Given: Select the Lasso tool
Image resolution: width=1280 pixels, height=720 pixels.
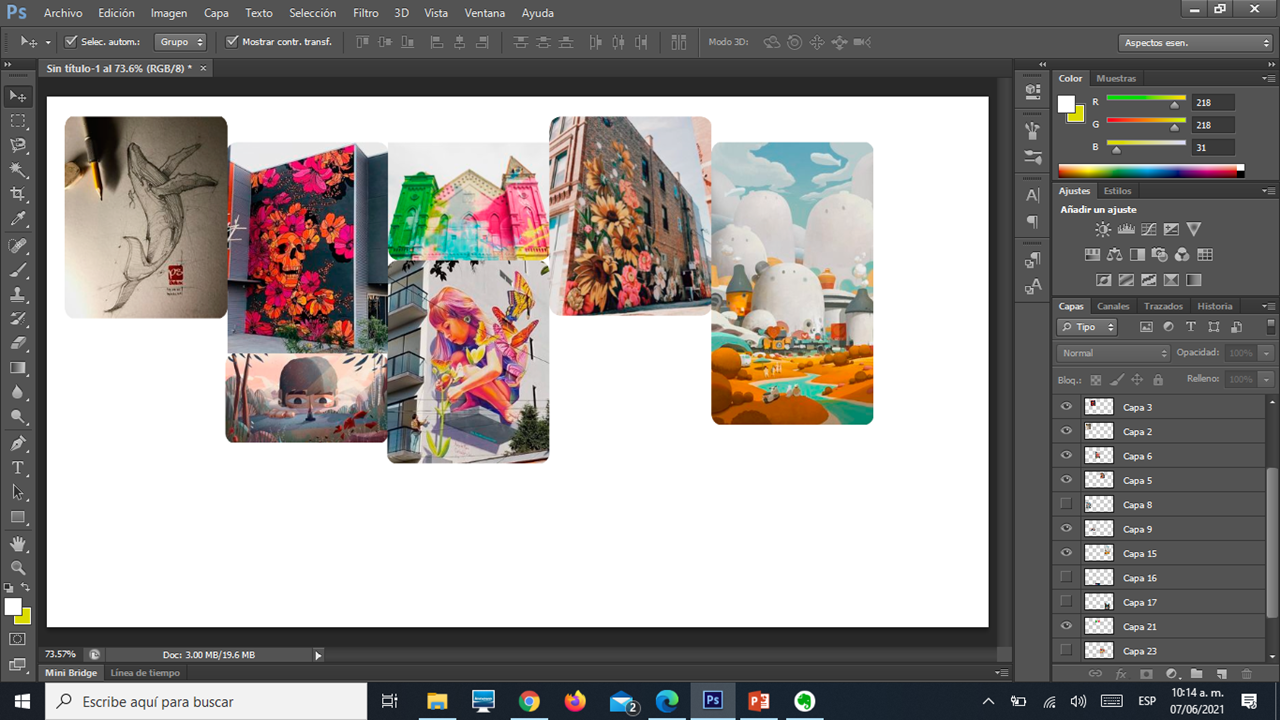Looking at the screenshot, I should coord(18,146).
